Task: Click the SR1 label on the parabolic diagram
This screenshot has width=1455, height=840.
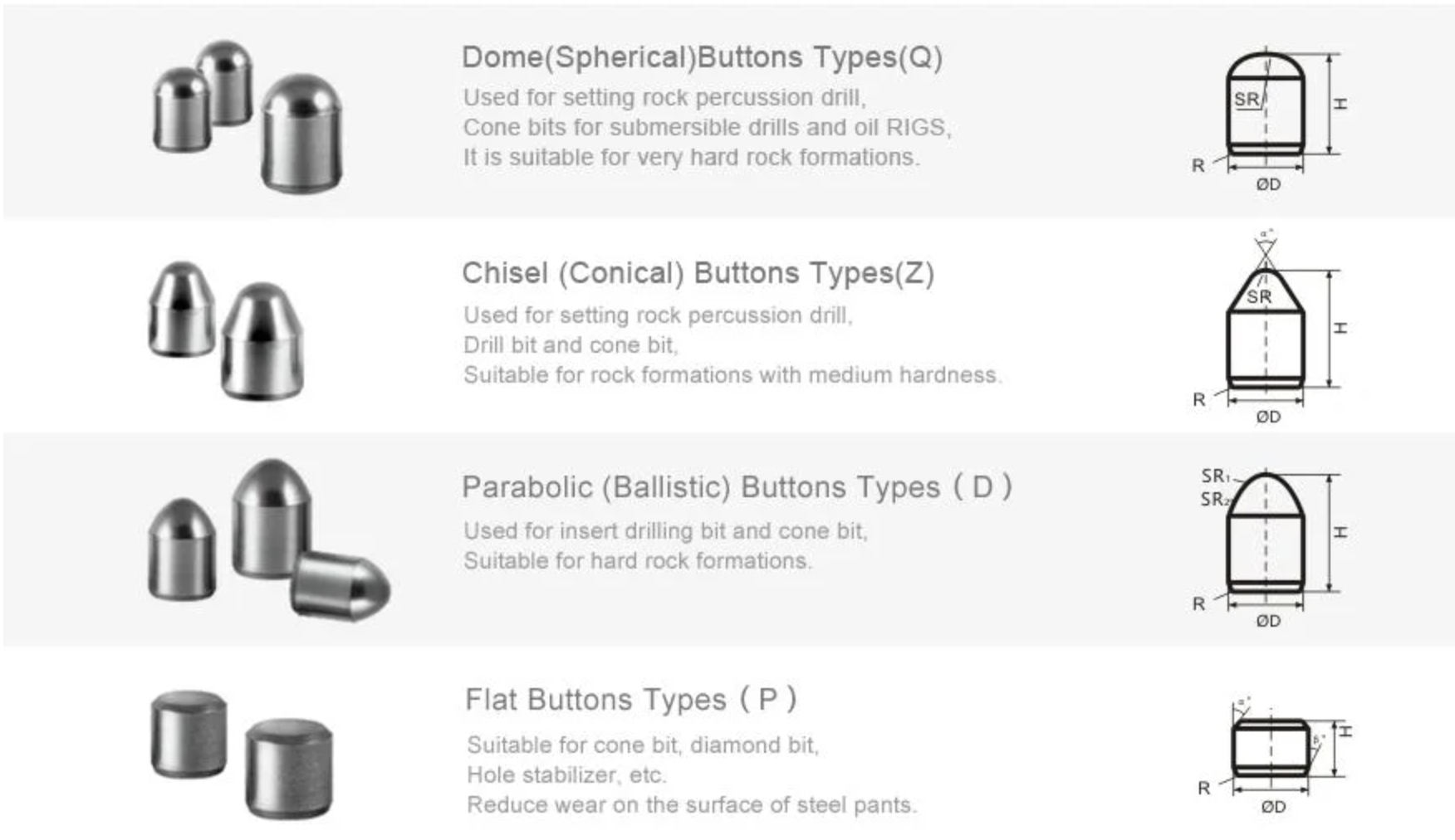Action: [1216, 476]
